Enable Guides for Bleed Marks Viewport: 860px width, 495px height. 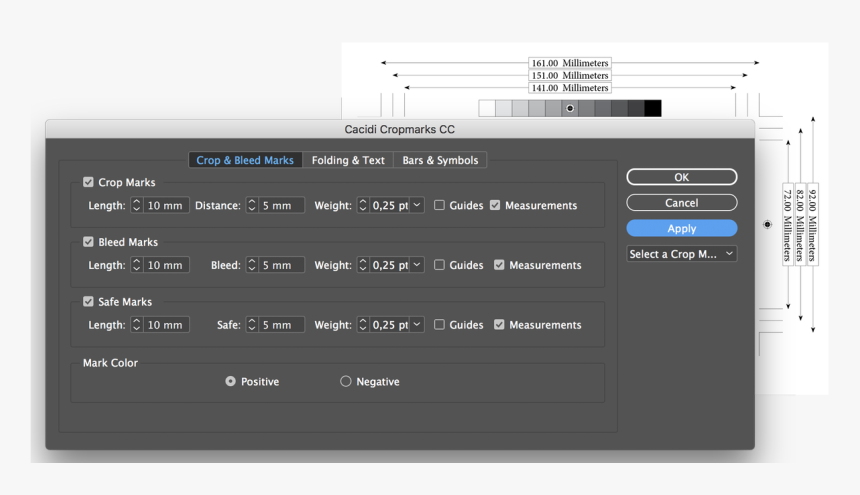(439, 265)
